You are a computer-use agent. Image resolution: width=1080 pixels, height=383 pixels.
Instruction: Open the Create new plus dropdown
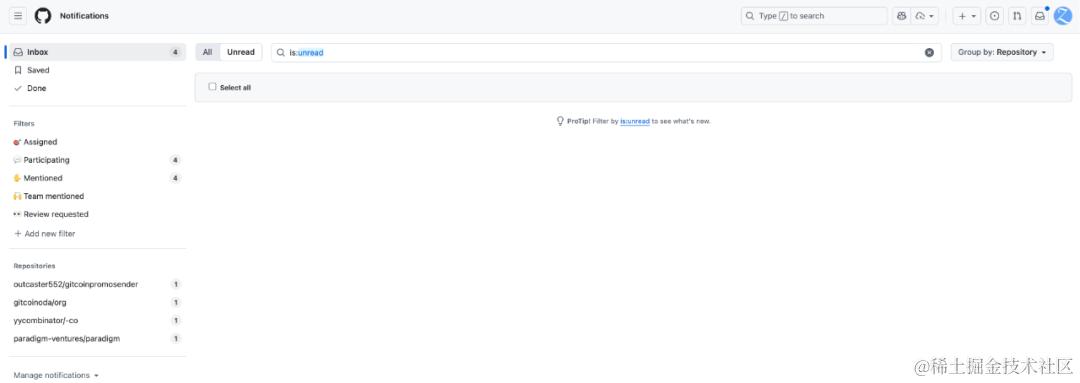pos(967,16)
